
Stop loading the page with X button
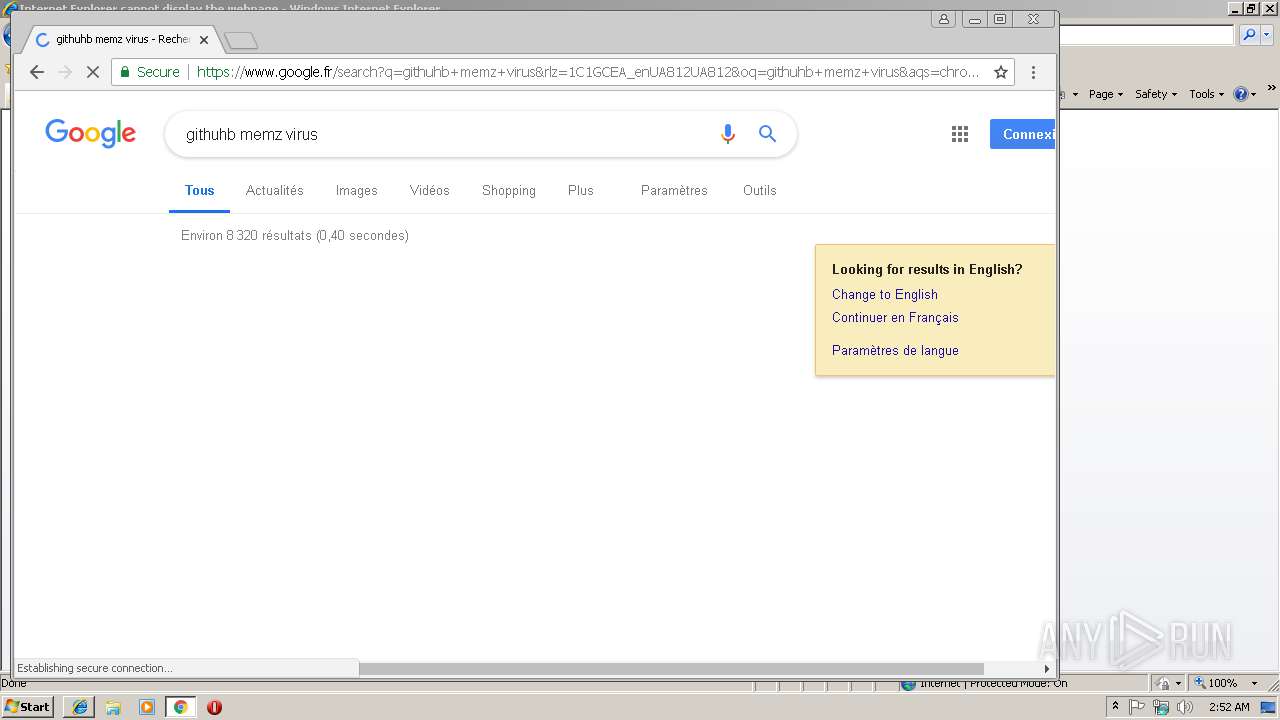pos(92,72)
